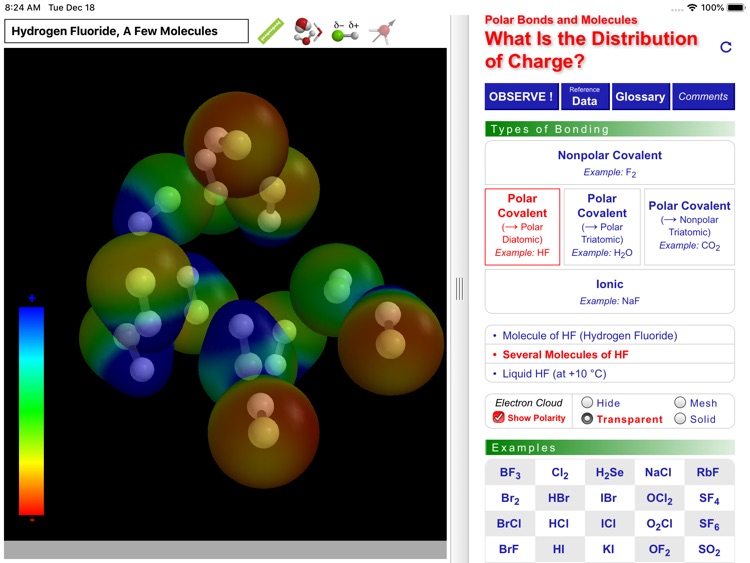Pick the O2Cl example

[x=659, y=524]
